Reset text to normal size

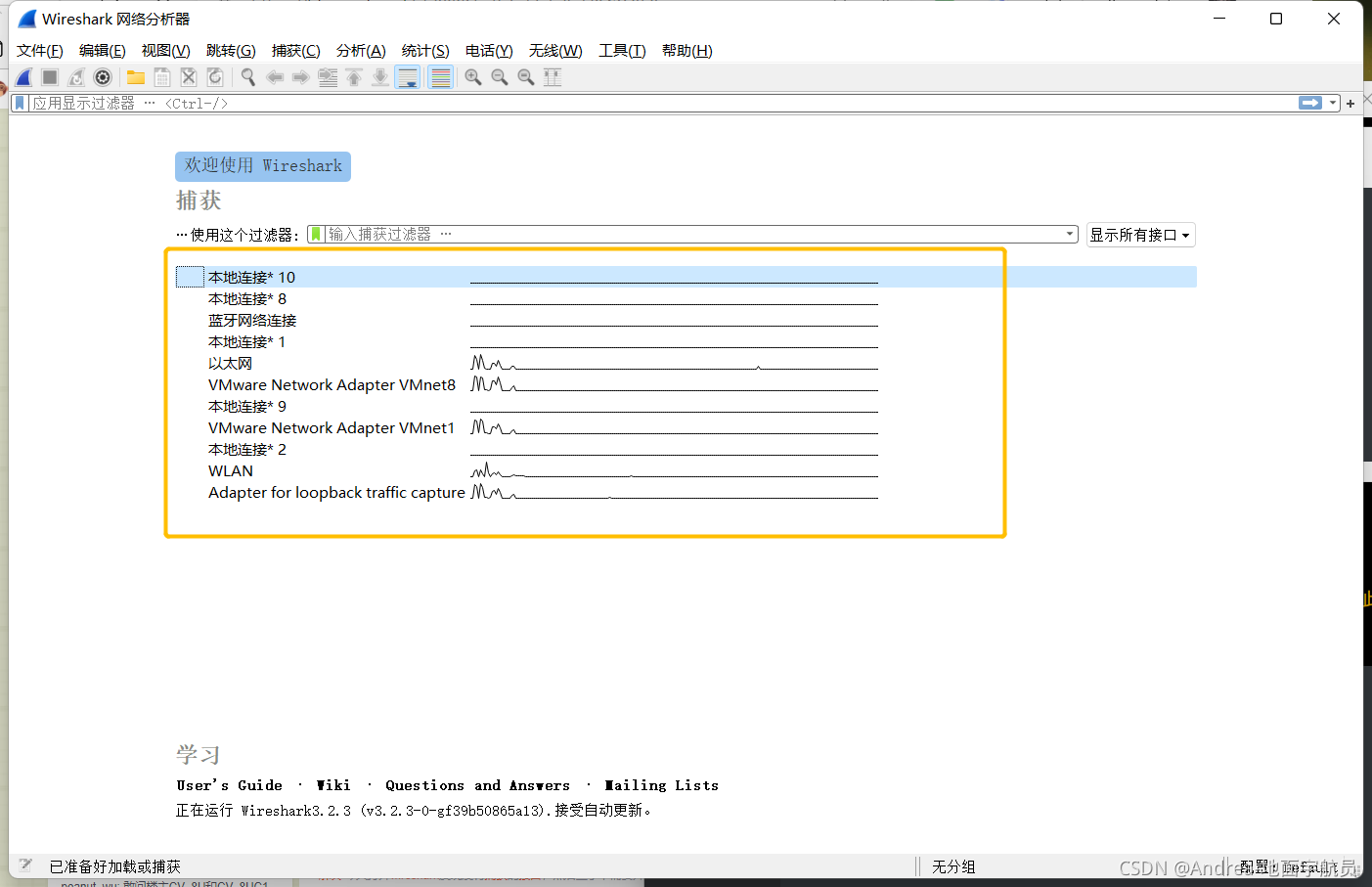526,77
